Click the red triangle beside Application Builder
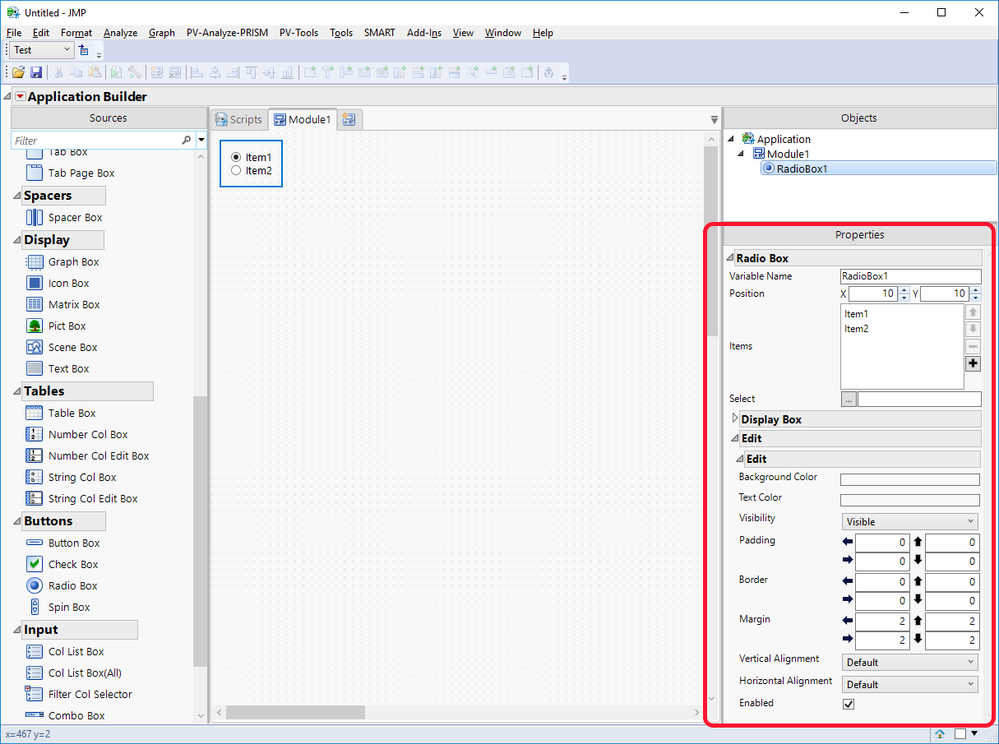This screenshot has height=744, width=999. coord(19,97)
